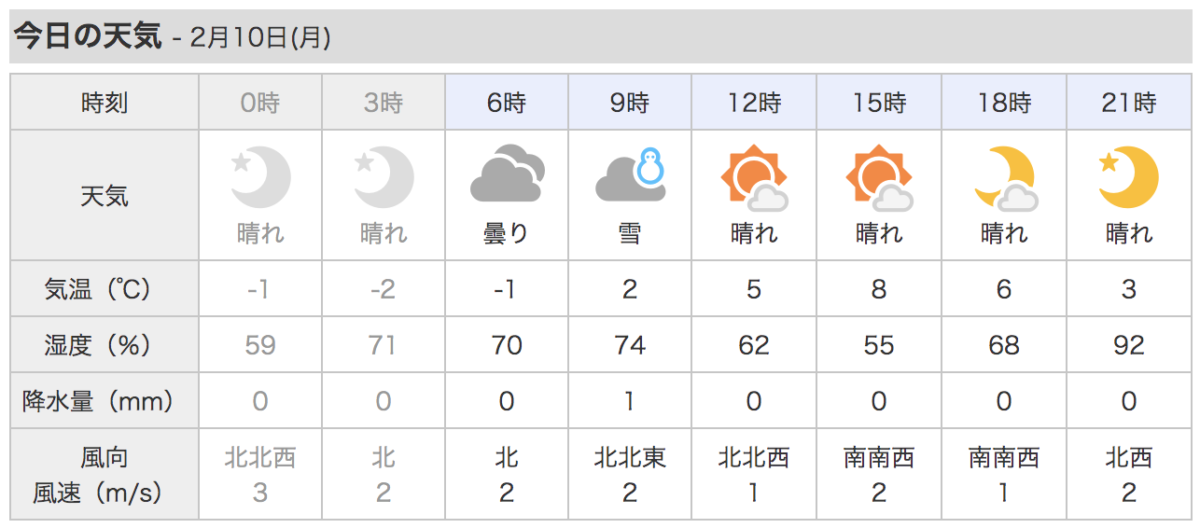Click the 0時 clear-night moon icon
This screenshot has height=528, width=1200.
click(x=260, y=178)
